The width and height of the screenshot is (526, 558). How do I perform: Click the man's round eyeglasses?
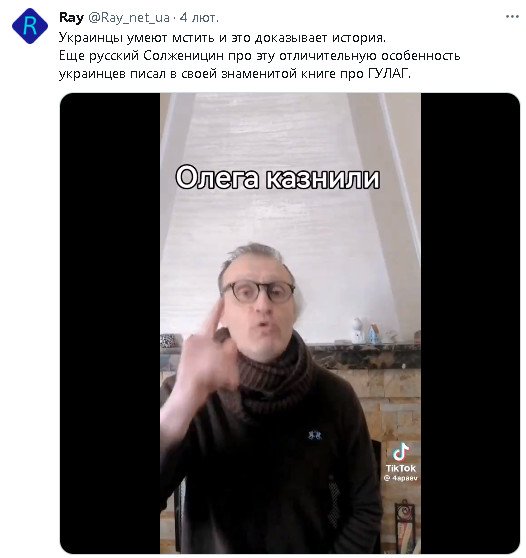[x=259, y=292]
